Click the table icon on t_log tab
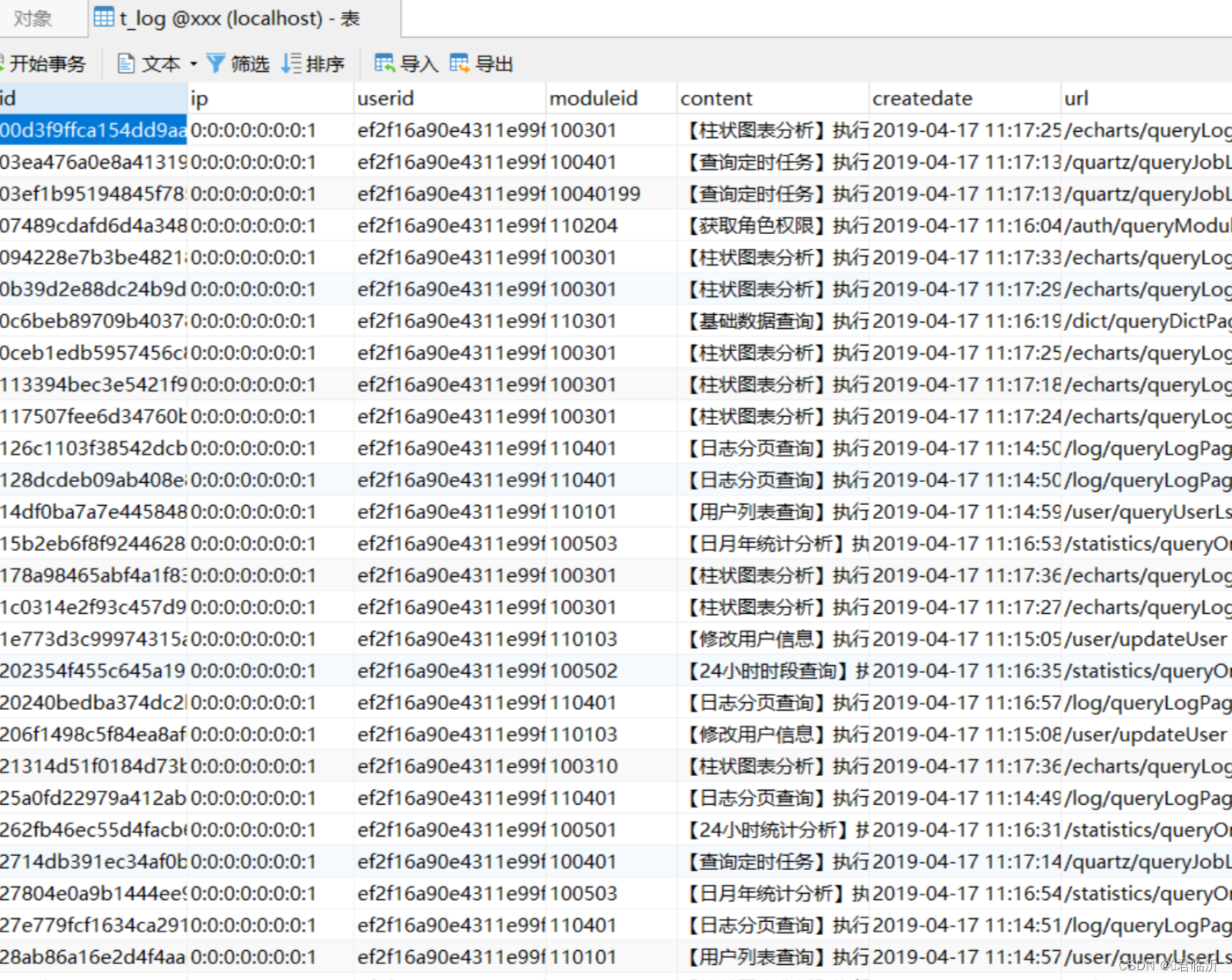The height and width of the screenshot is (980, 1232). click(104, 18)
